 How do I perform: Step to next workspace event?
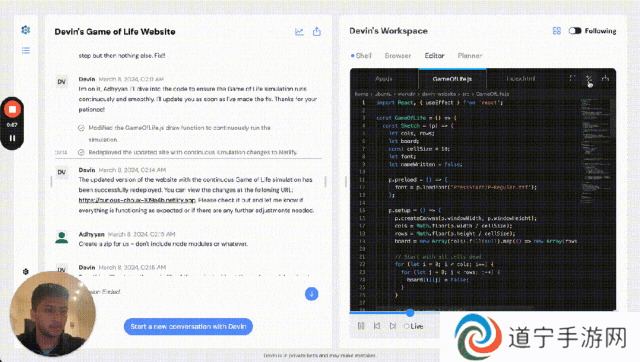click(393, 326)
